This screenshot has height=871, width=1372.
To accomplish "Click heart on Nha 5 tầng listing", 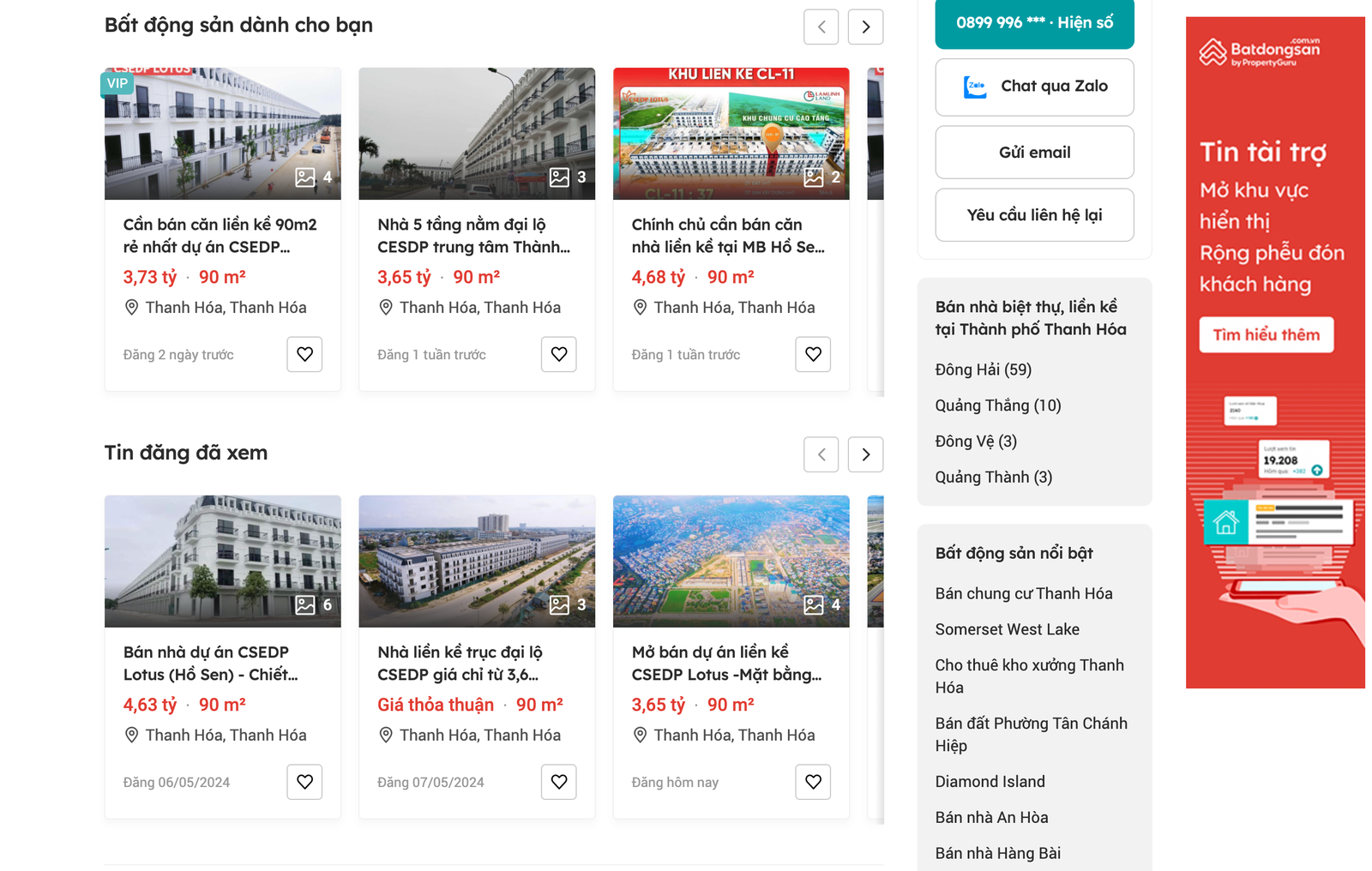I will [x=558, y=354].
